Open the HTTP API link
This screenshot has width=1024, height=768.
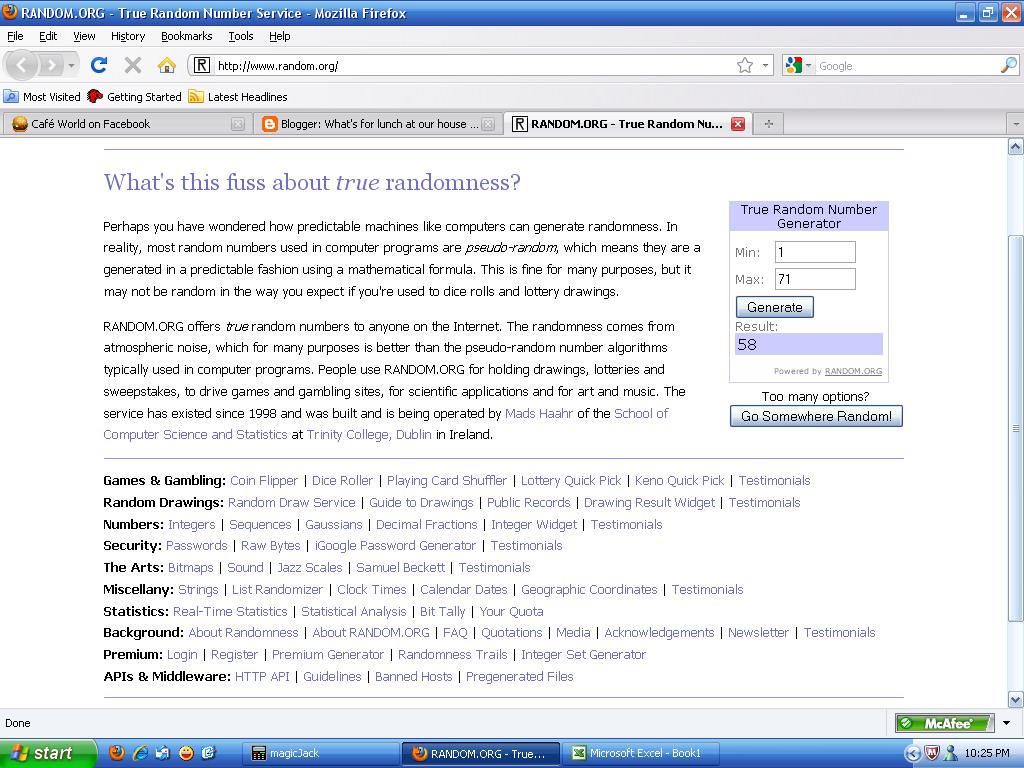click(262, 677)
